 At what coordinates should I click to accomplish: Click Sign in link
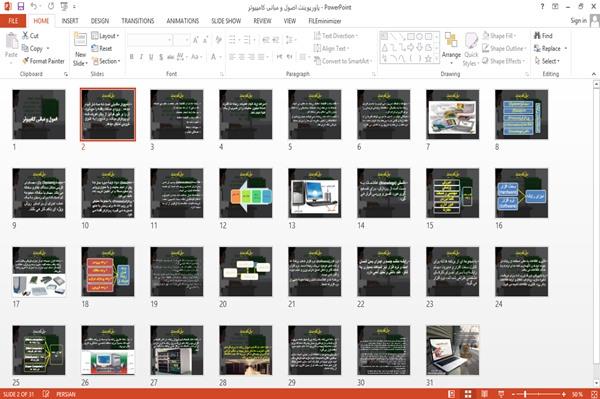[578, 21]
